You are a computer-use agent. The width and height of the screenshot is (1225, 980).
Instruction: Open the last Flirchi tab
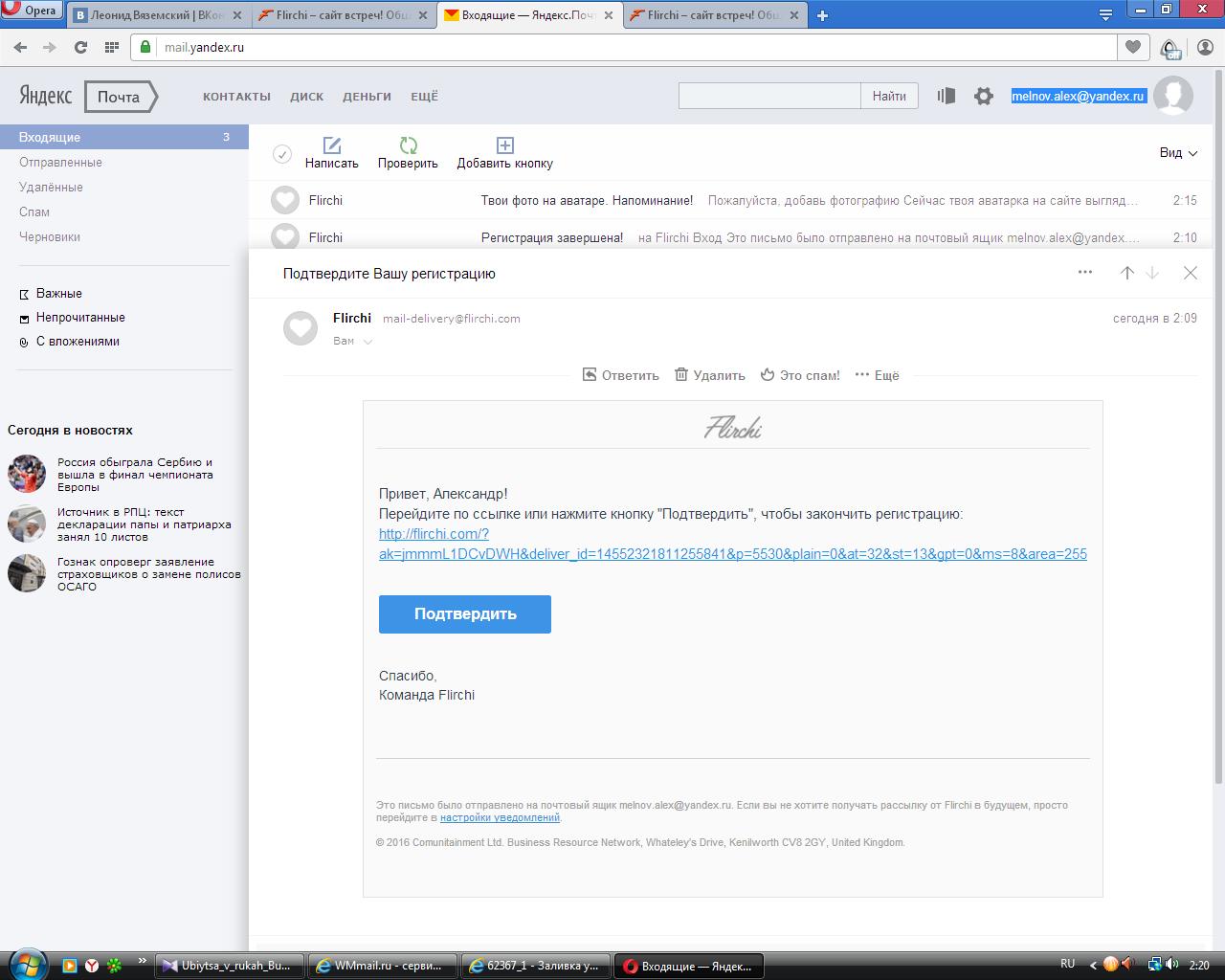click(x=715, y=15)
